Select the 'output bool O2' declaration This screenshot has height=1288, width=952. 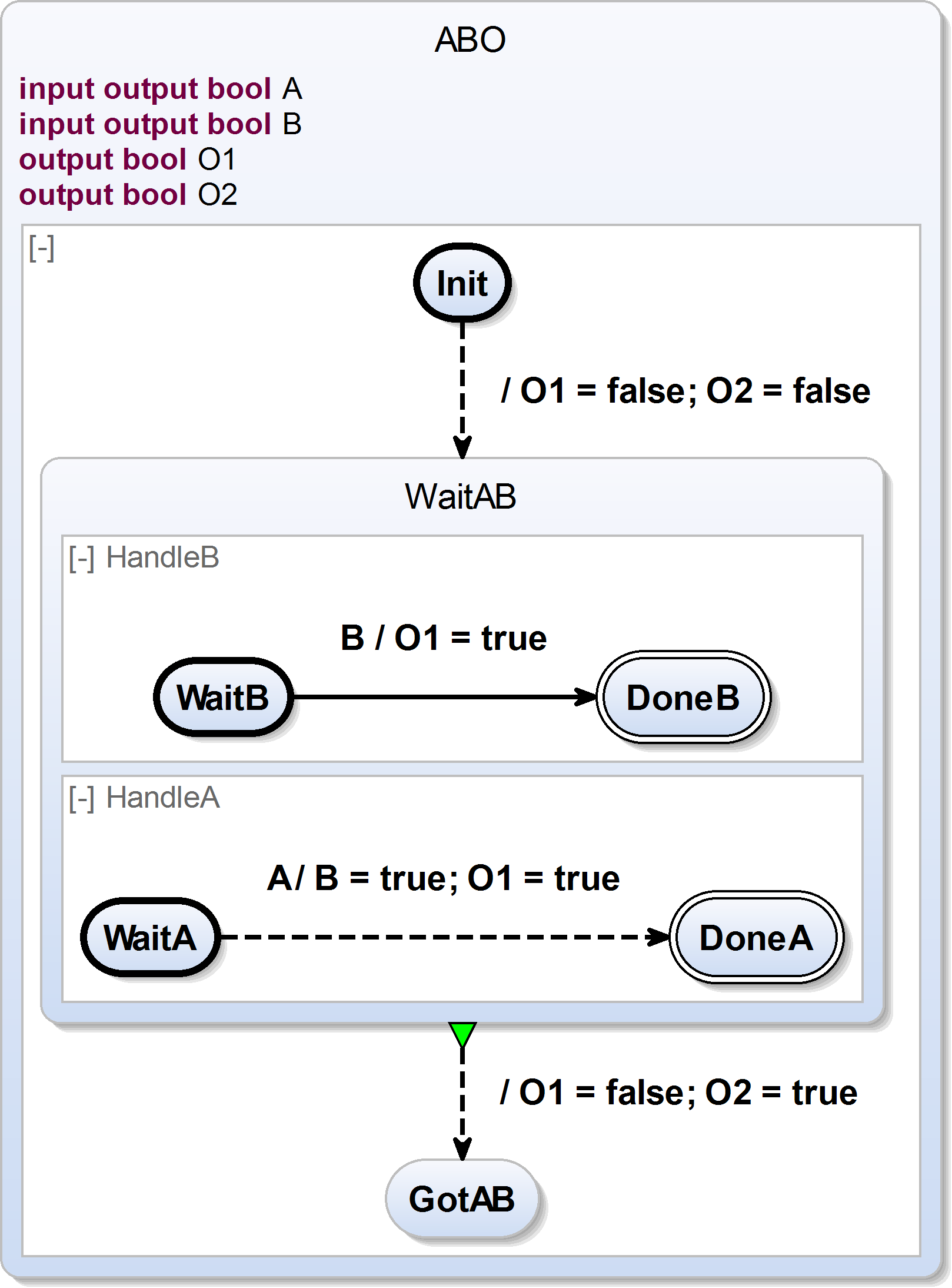point(128,195)
